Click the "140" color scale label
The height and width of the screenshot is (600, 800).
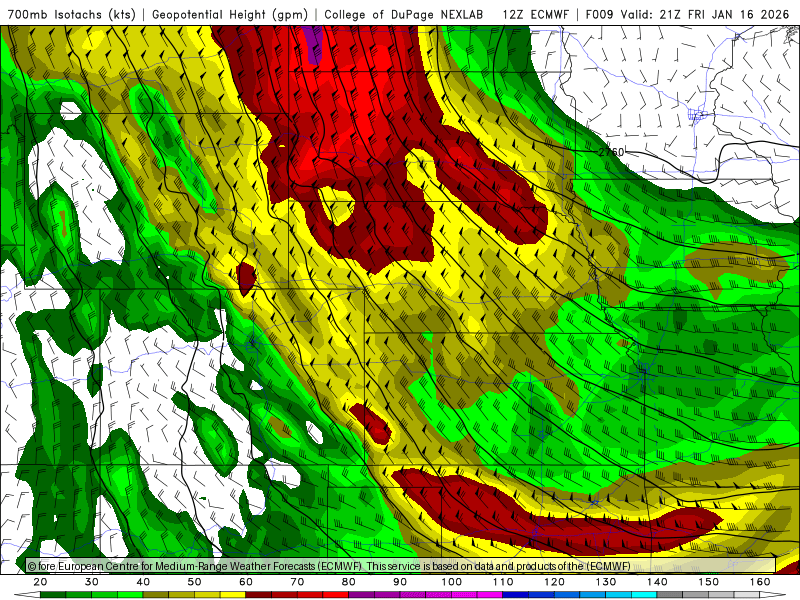click(x=657, y=582)
